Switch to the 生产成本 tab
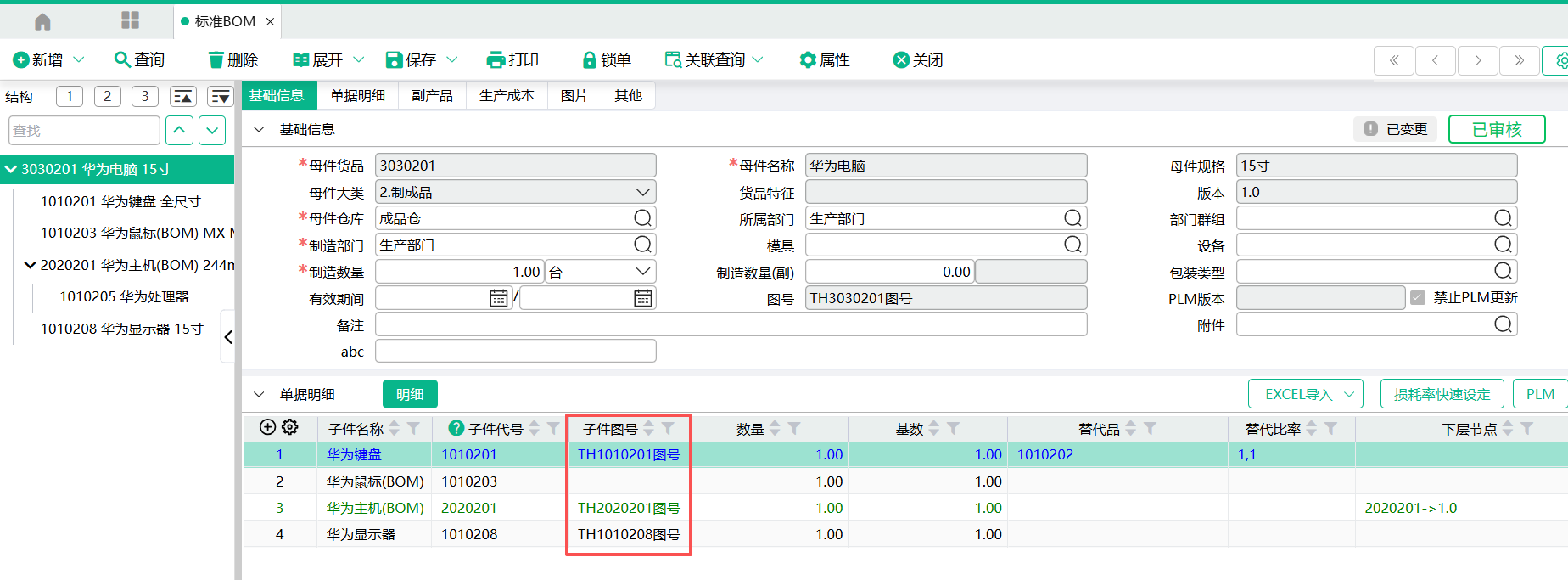 tap(507, 96)
